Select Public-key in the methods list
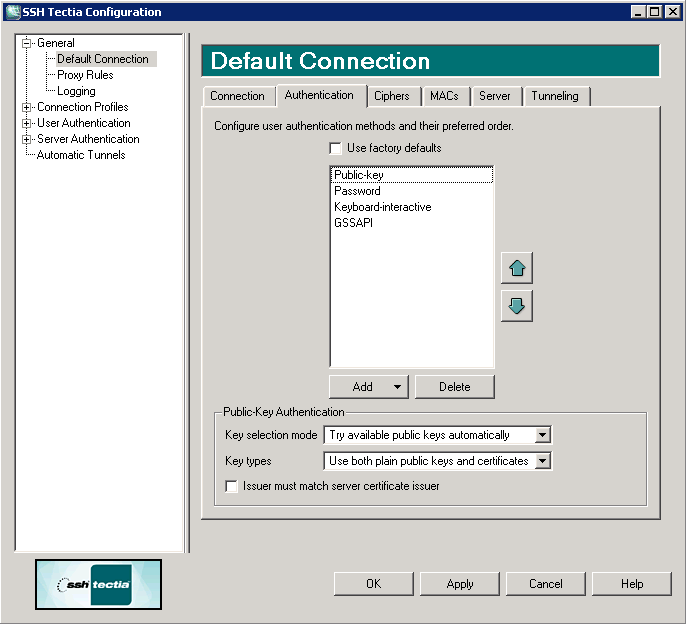This screenshot has width=686, height=624. [412, 175]
